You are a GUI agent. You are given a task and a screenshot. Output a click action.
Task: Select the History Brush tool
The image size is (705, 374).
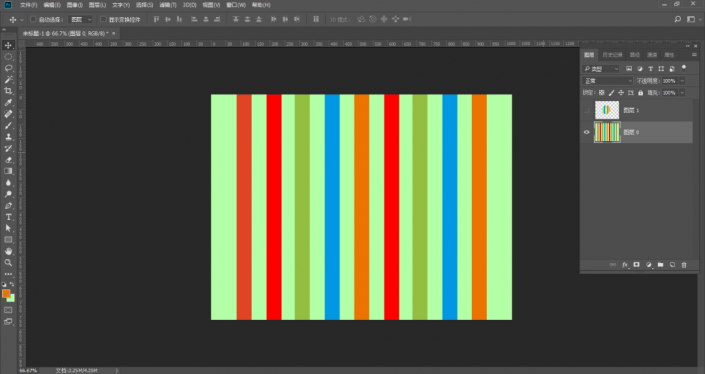point(8,148)
